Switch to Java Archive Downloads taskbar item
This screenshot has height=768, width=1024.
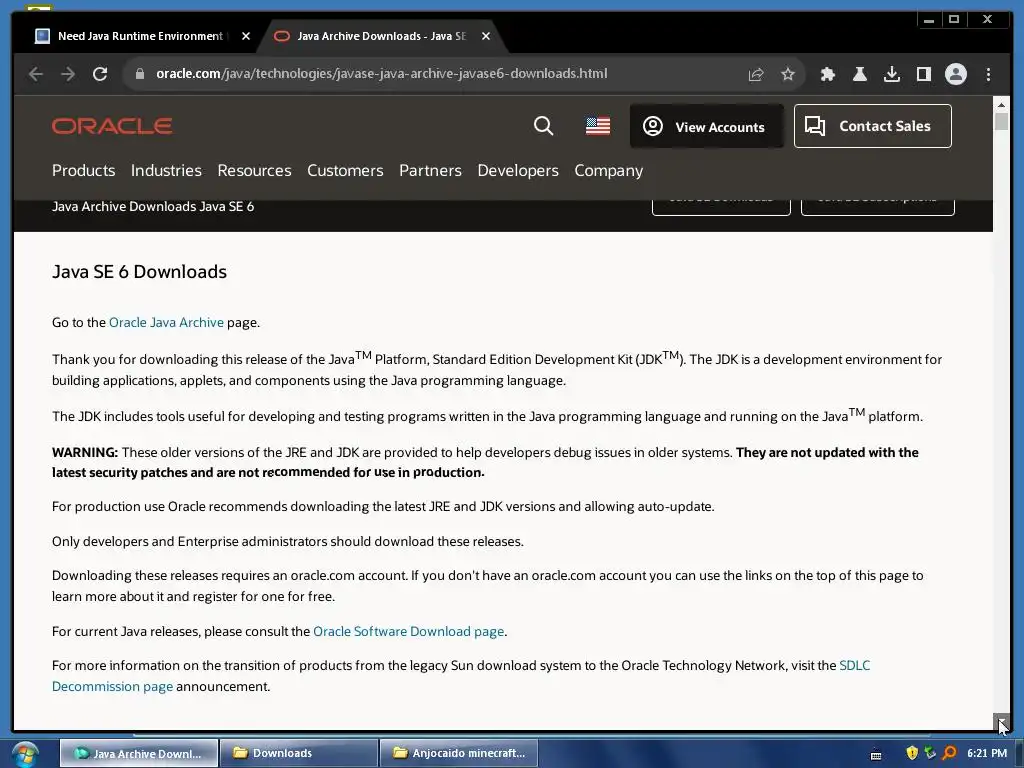[139, 753]
